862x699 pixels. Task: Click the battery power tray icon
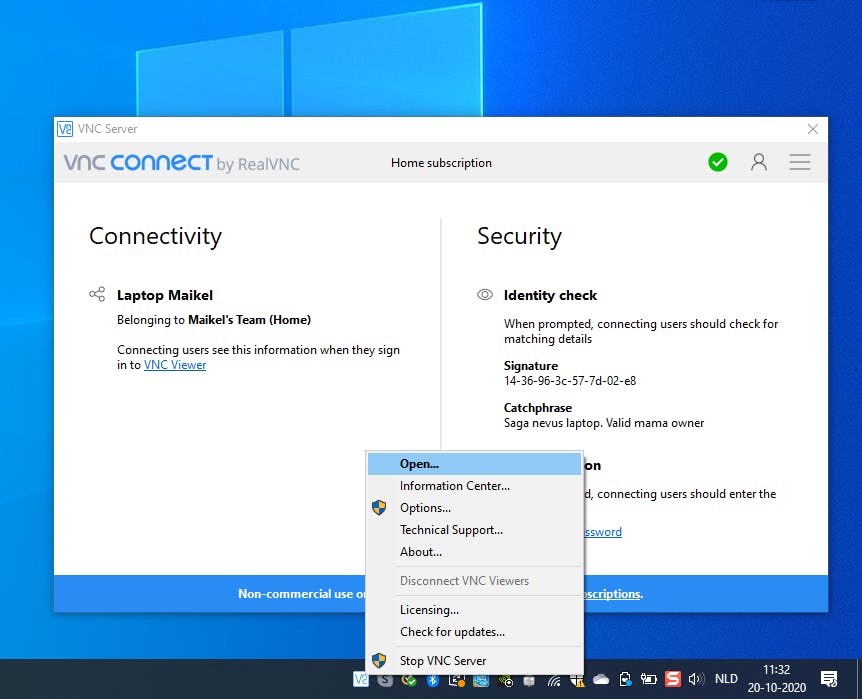[649, 680]
